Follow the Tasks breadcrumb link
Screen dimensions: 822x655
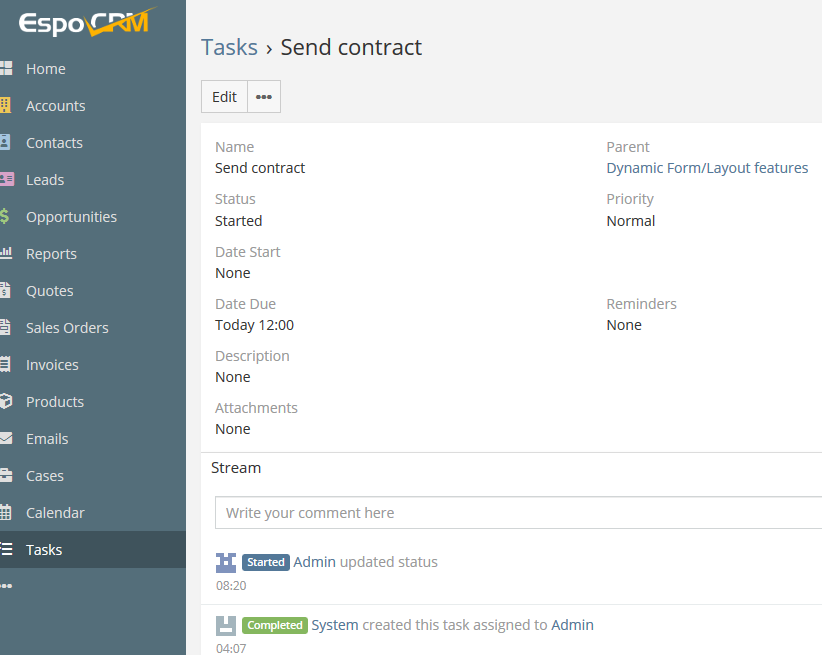point(229,47)
